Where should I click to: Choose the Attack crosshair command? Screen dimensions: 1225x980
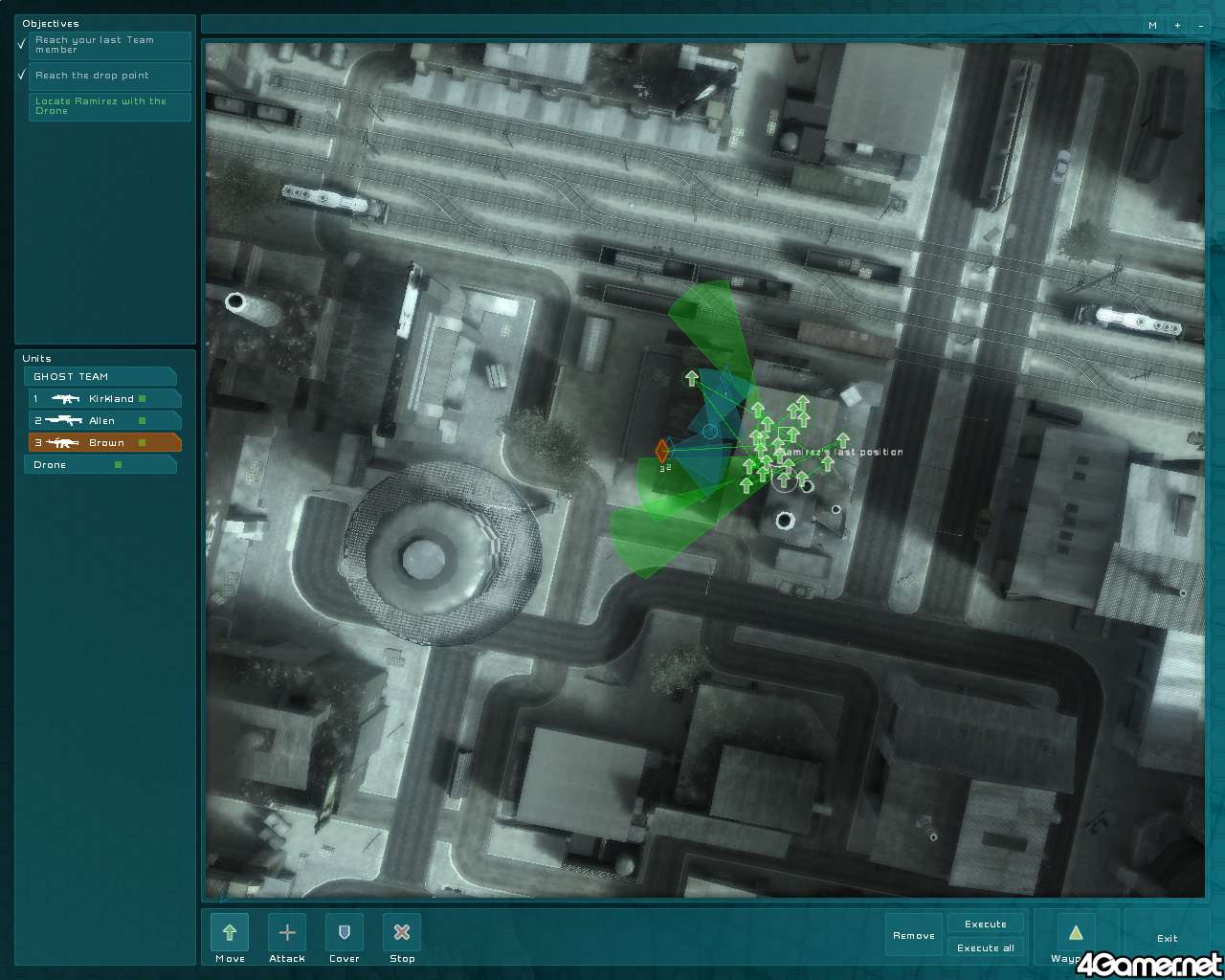coord(287,932)
